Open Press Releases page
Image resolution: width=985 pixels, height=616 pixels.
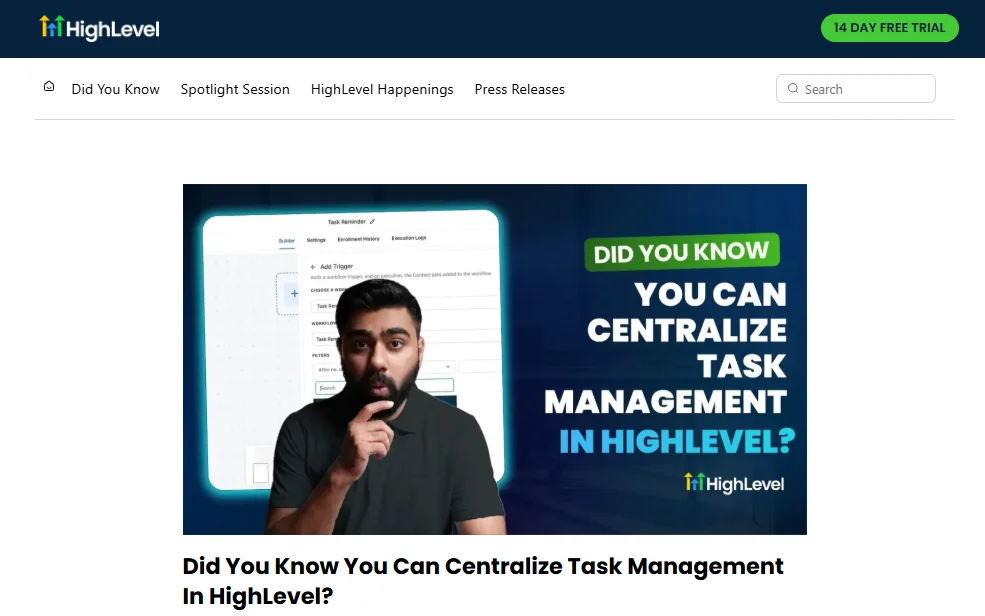coord(520,89)
